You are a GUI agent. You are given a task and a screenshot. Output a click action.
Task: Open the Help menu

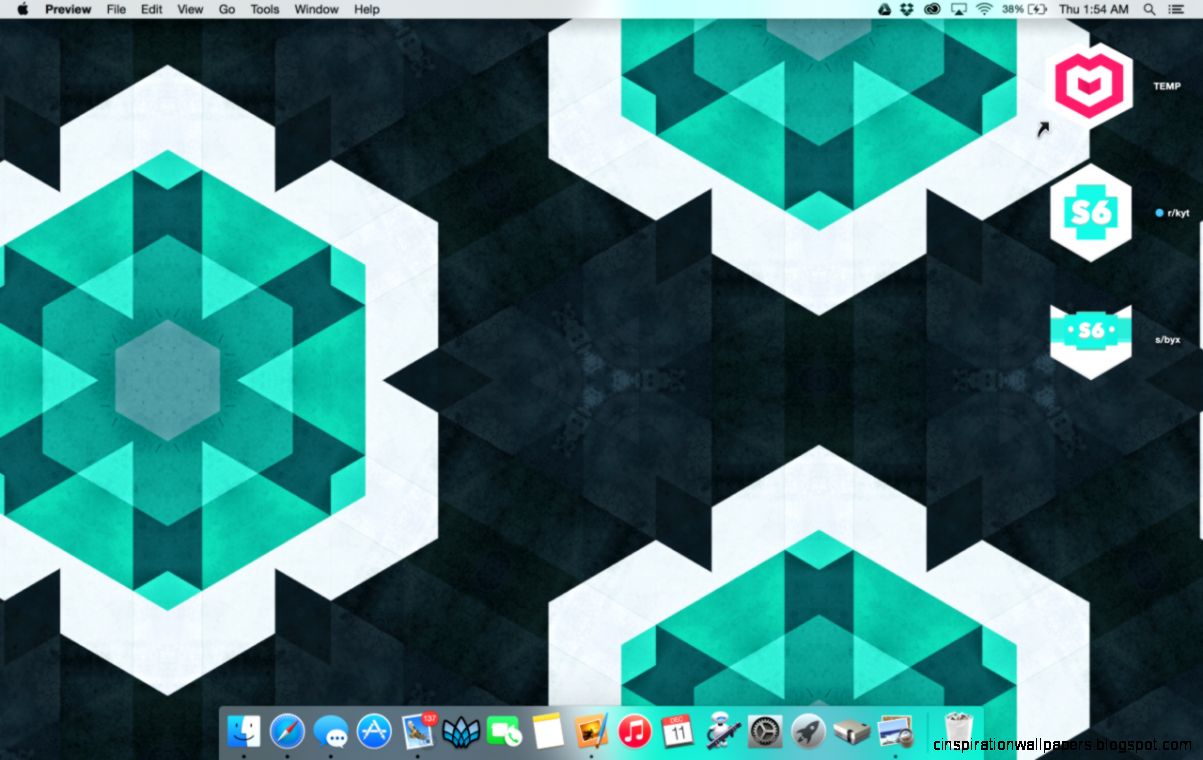pyautogui.click(x=367, y=9)
